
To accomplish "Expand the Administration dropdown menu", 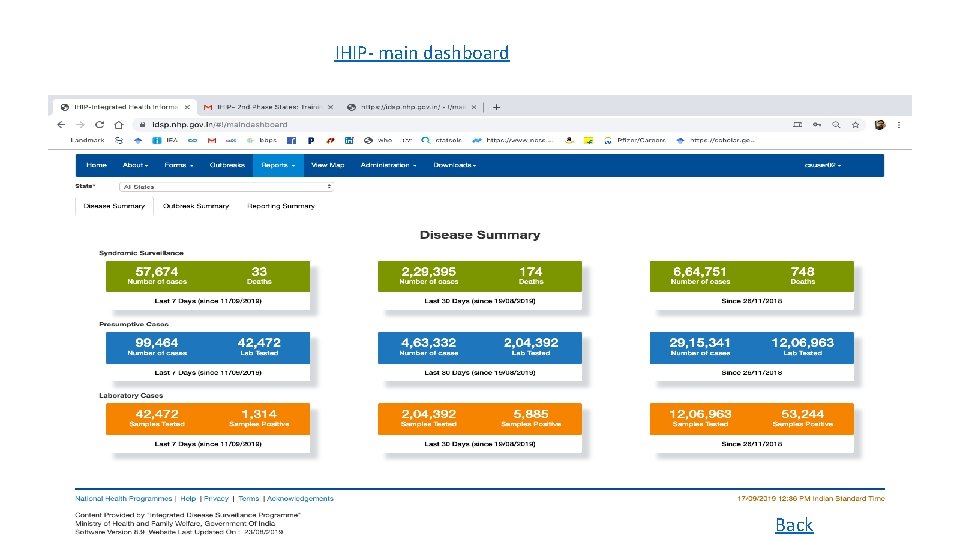I will point(388,165).
